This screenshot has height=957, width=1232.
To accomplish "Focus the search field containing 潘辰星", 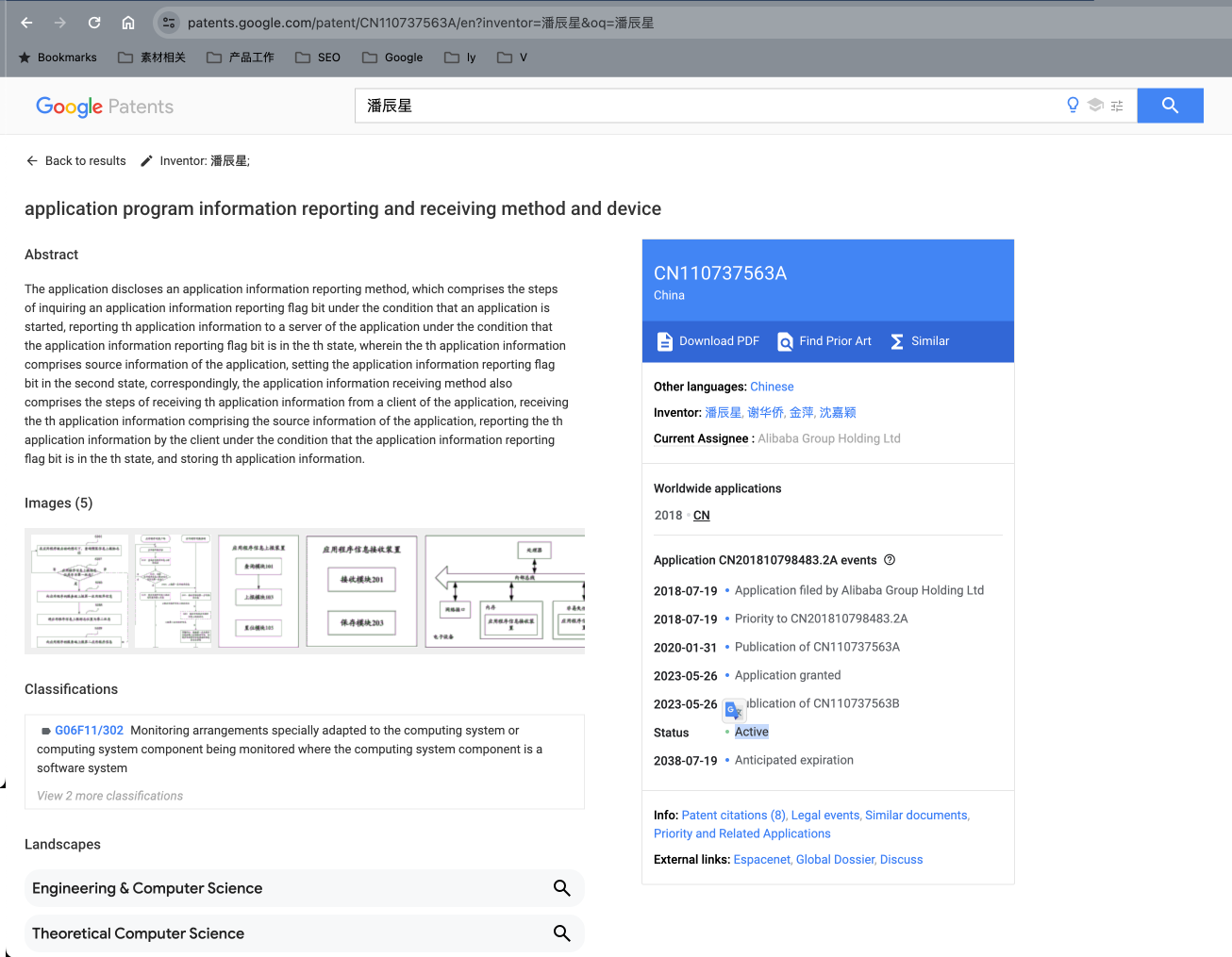I will pyautogui.click(x=708, y=106).
